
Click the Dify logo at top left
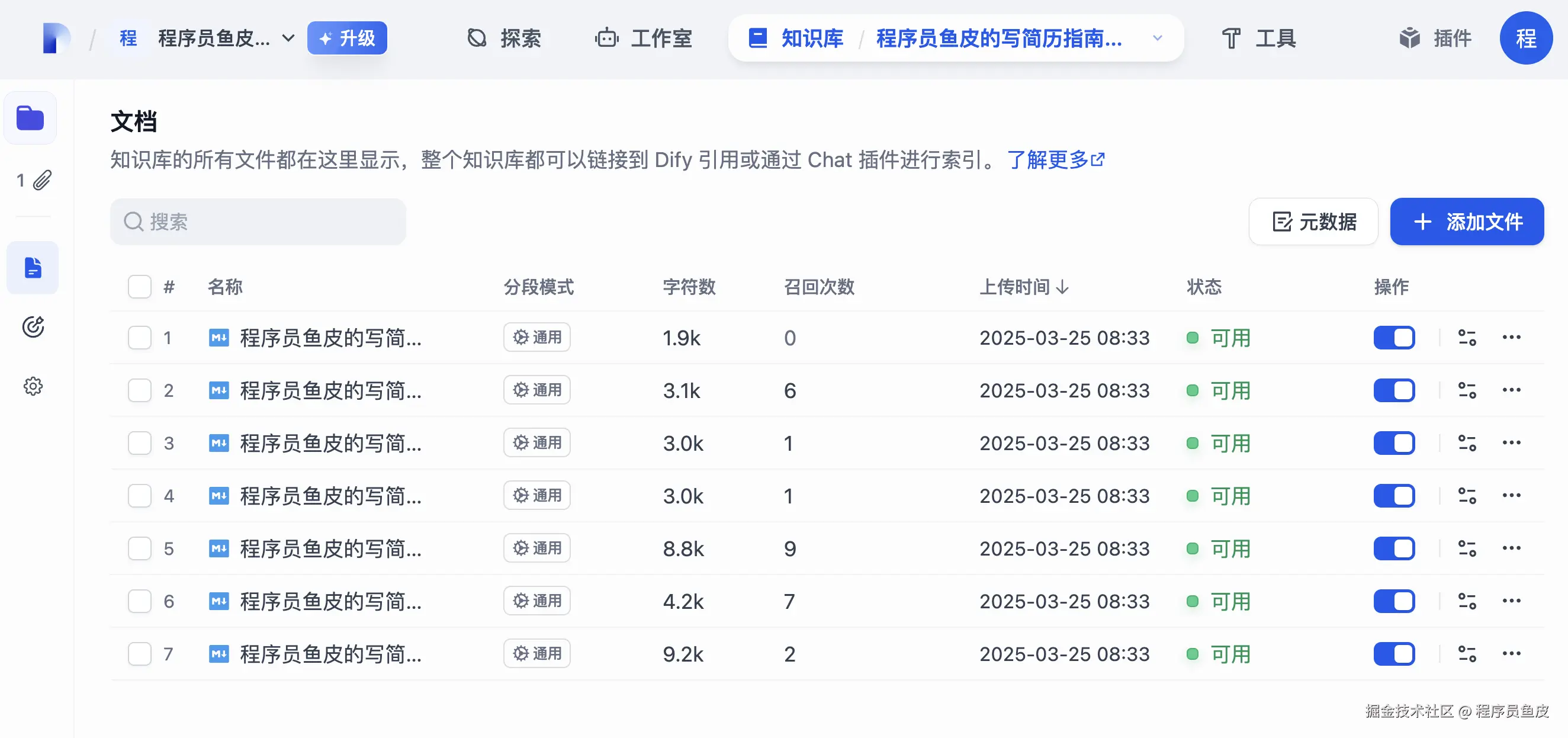56,38
